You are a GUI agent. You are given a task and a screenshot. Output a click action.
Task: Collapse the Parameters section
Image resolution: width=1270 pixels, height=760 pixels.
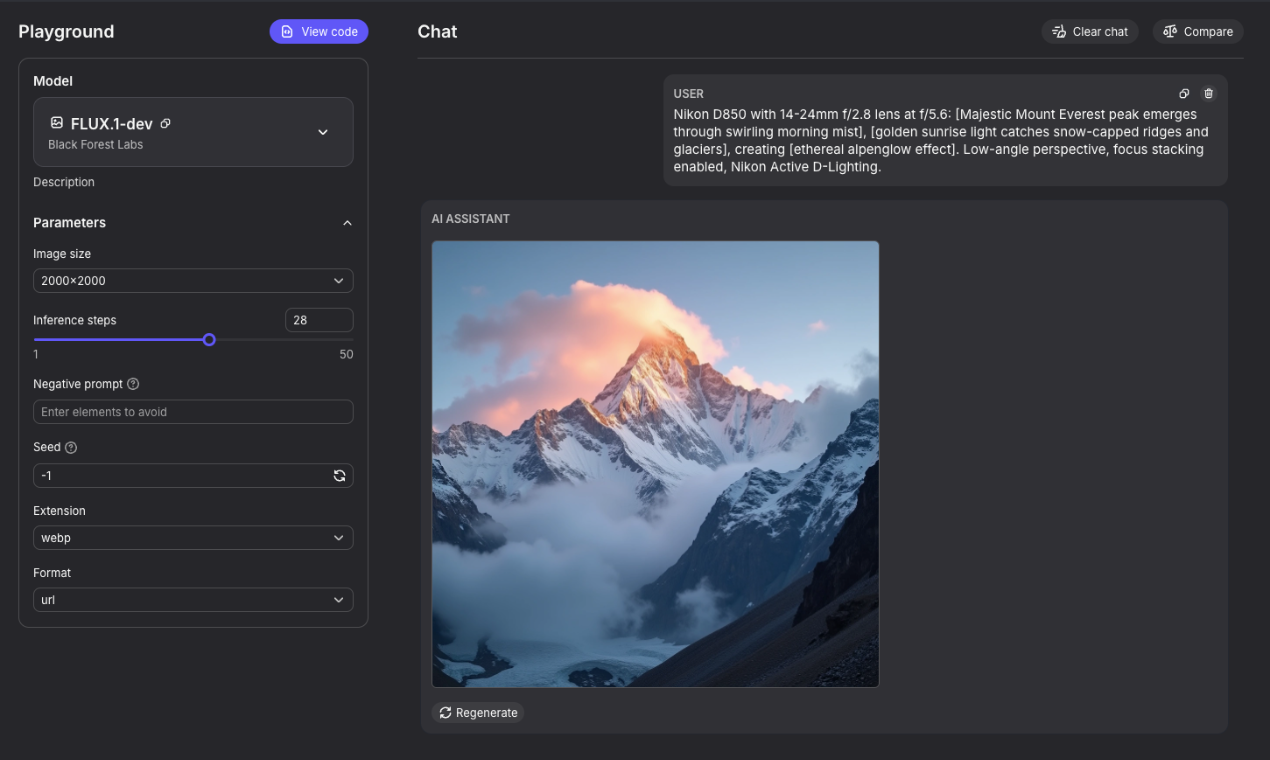pos(347,223)
